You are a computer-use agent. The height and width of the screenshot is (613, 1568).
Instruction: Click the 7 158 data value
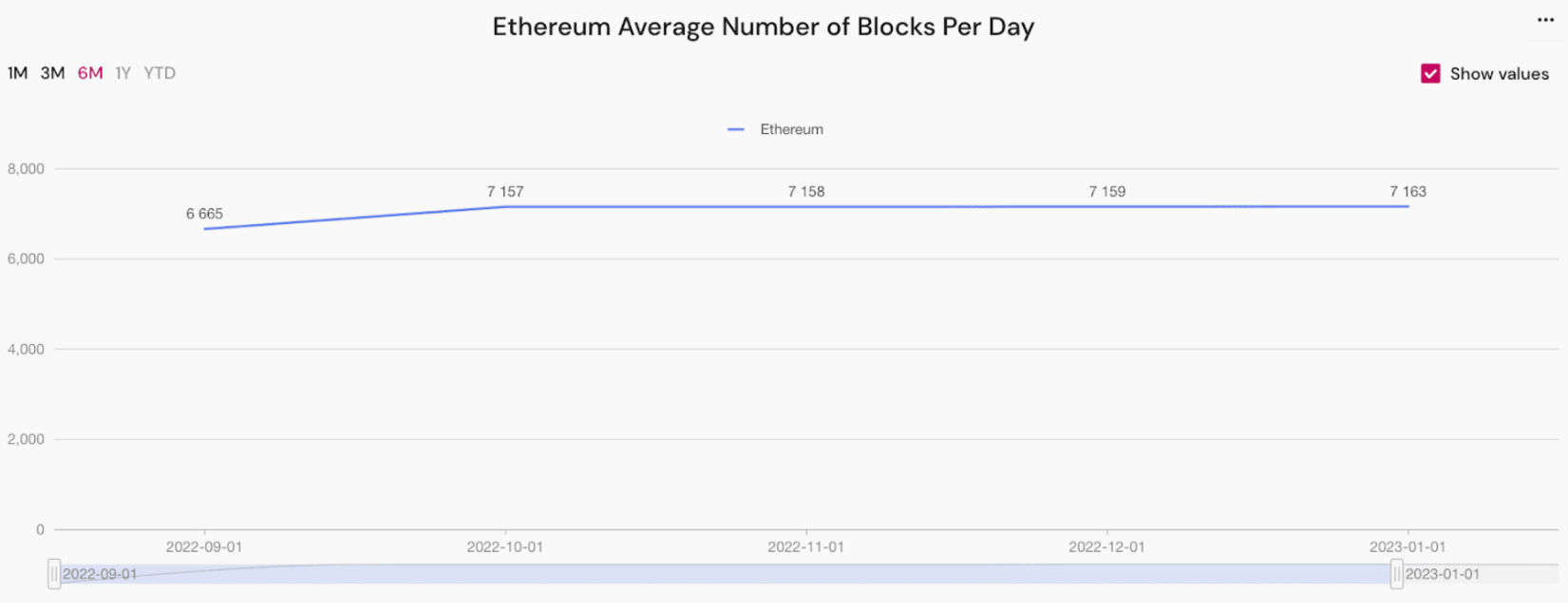point(806,191)
